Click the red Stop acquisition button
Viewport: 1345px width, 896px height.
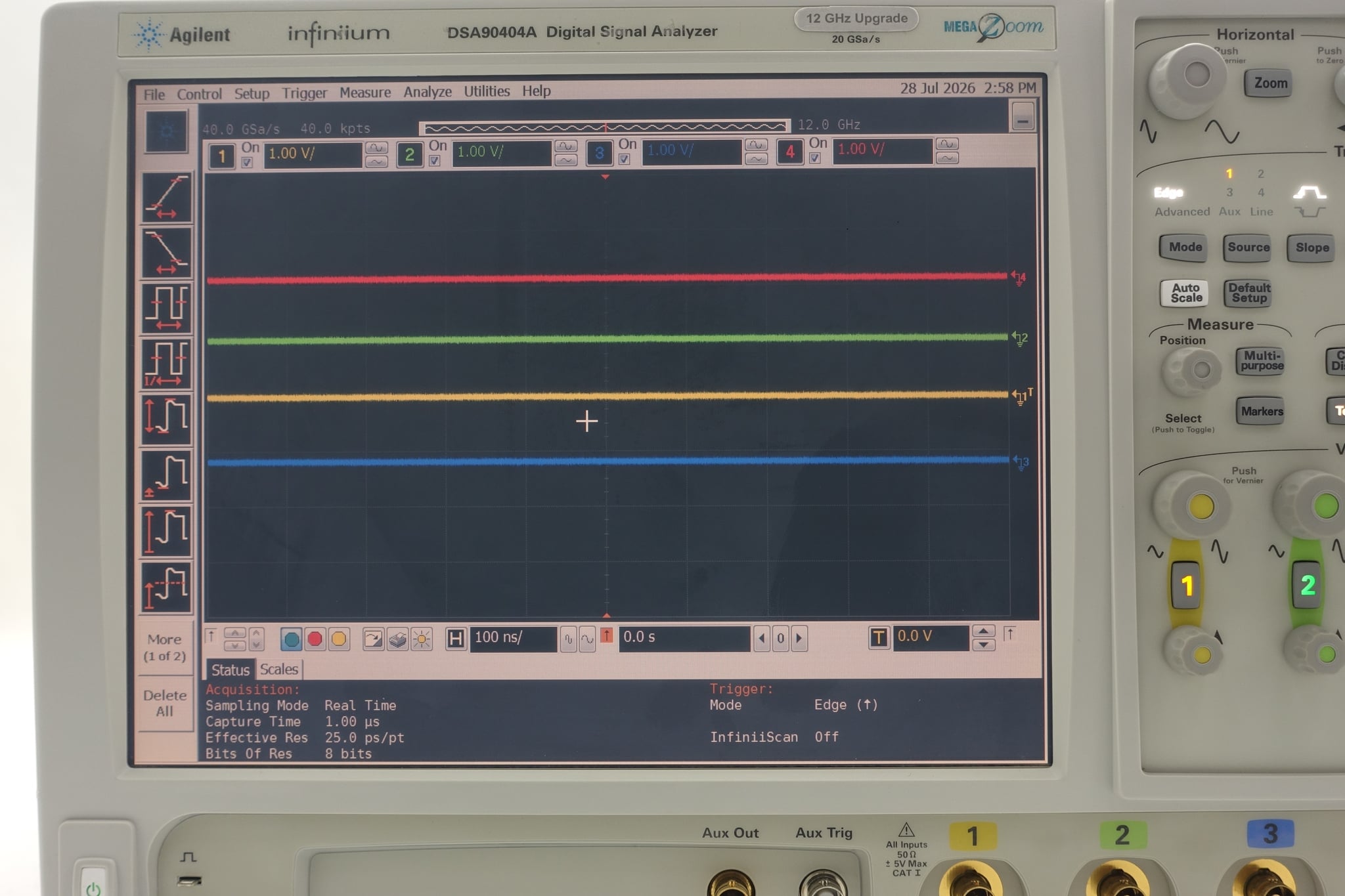pos(315,639)
